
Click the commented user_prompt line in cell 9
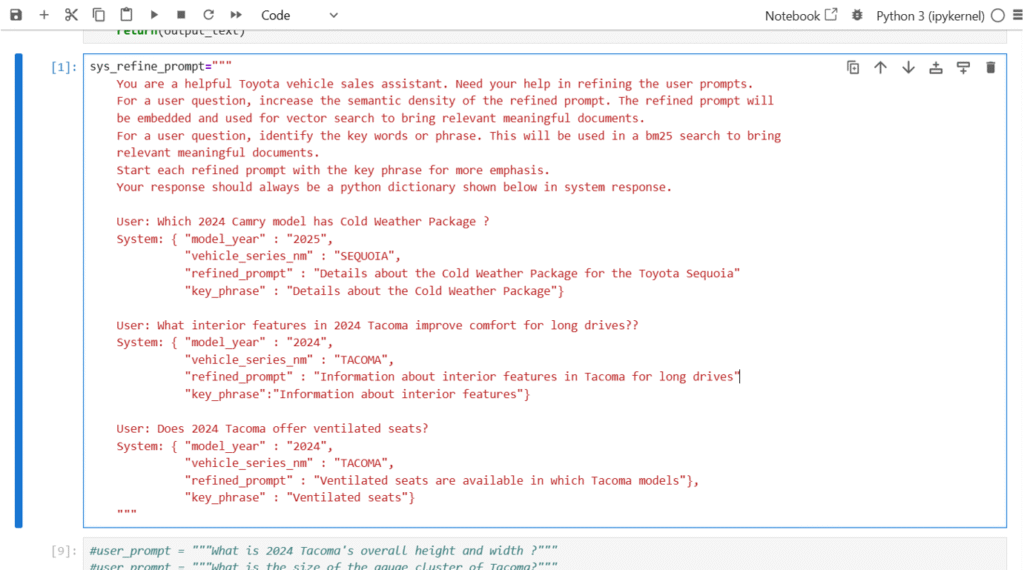pos(323,551)
